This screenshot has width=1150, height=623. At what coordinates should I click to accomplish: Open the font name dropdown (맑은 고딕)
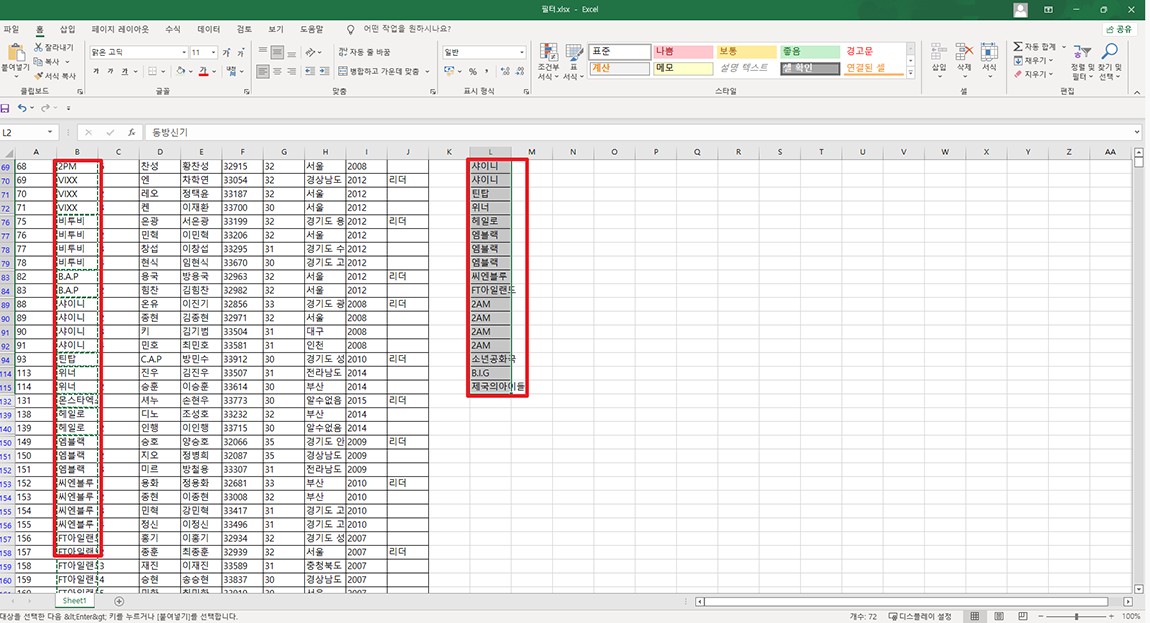coord(183,52)
